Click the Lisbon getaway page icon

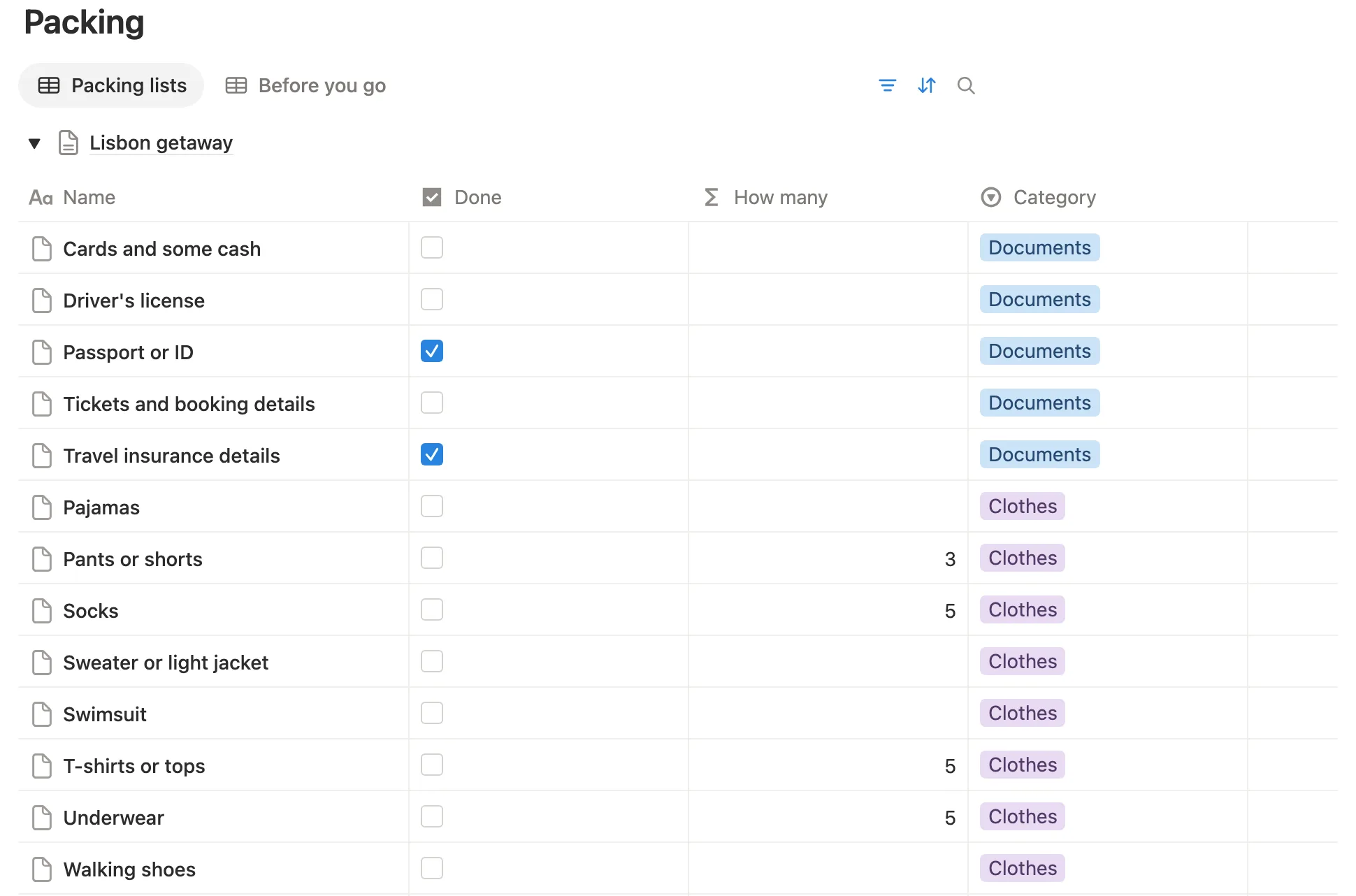(x=68, y=143)
